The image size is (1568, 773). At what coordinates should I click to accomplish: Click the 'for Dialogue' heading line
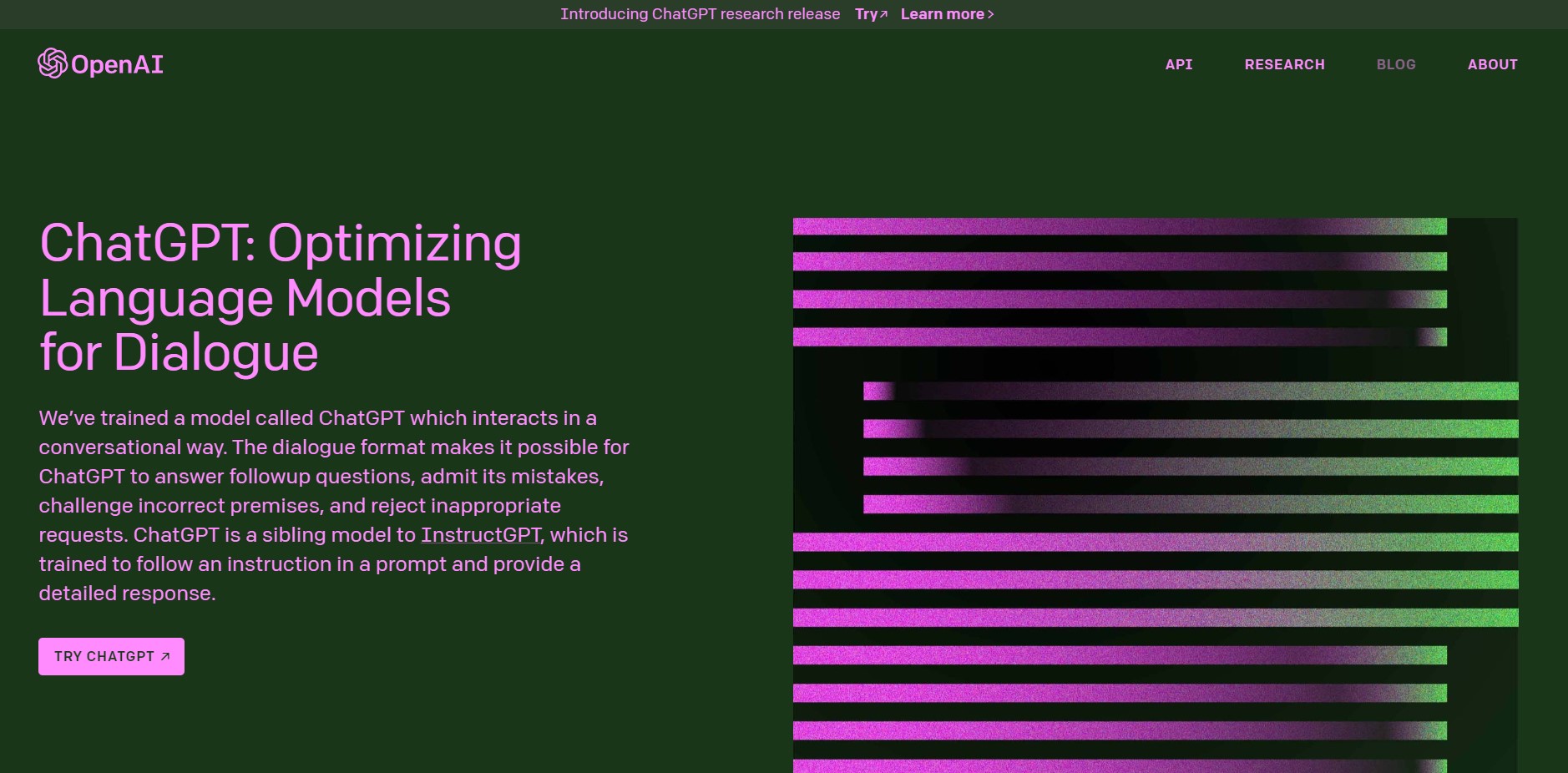point(179,352)
